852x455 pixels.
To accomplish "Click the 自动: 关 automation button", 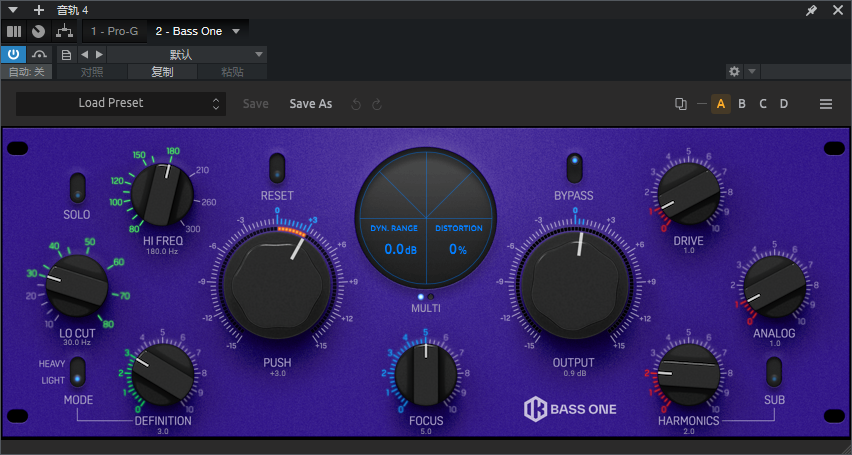I will 27,72.
